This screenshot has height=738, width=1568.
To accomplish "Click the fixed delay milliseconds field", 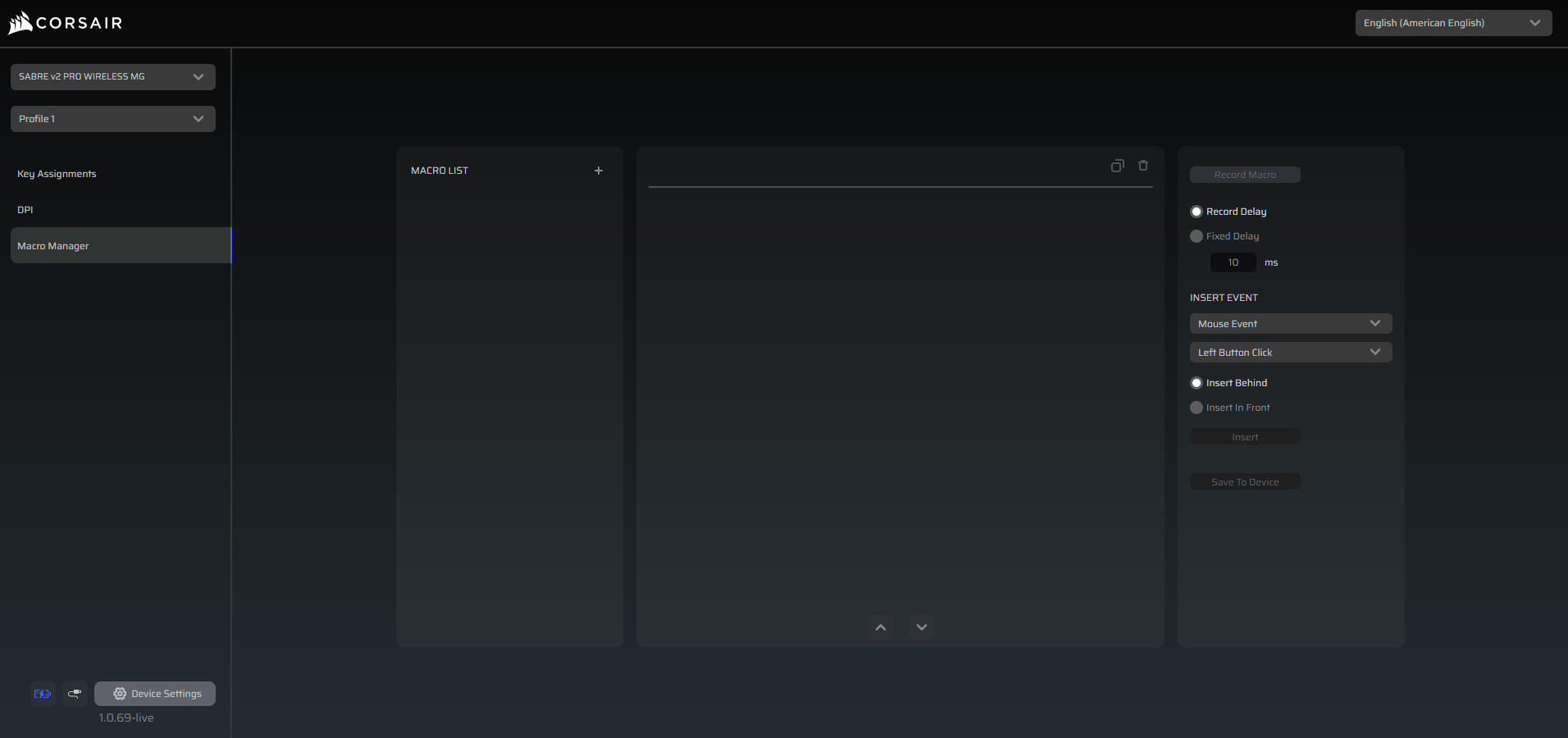I will [1233, 262].
